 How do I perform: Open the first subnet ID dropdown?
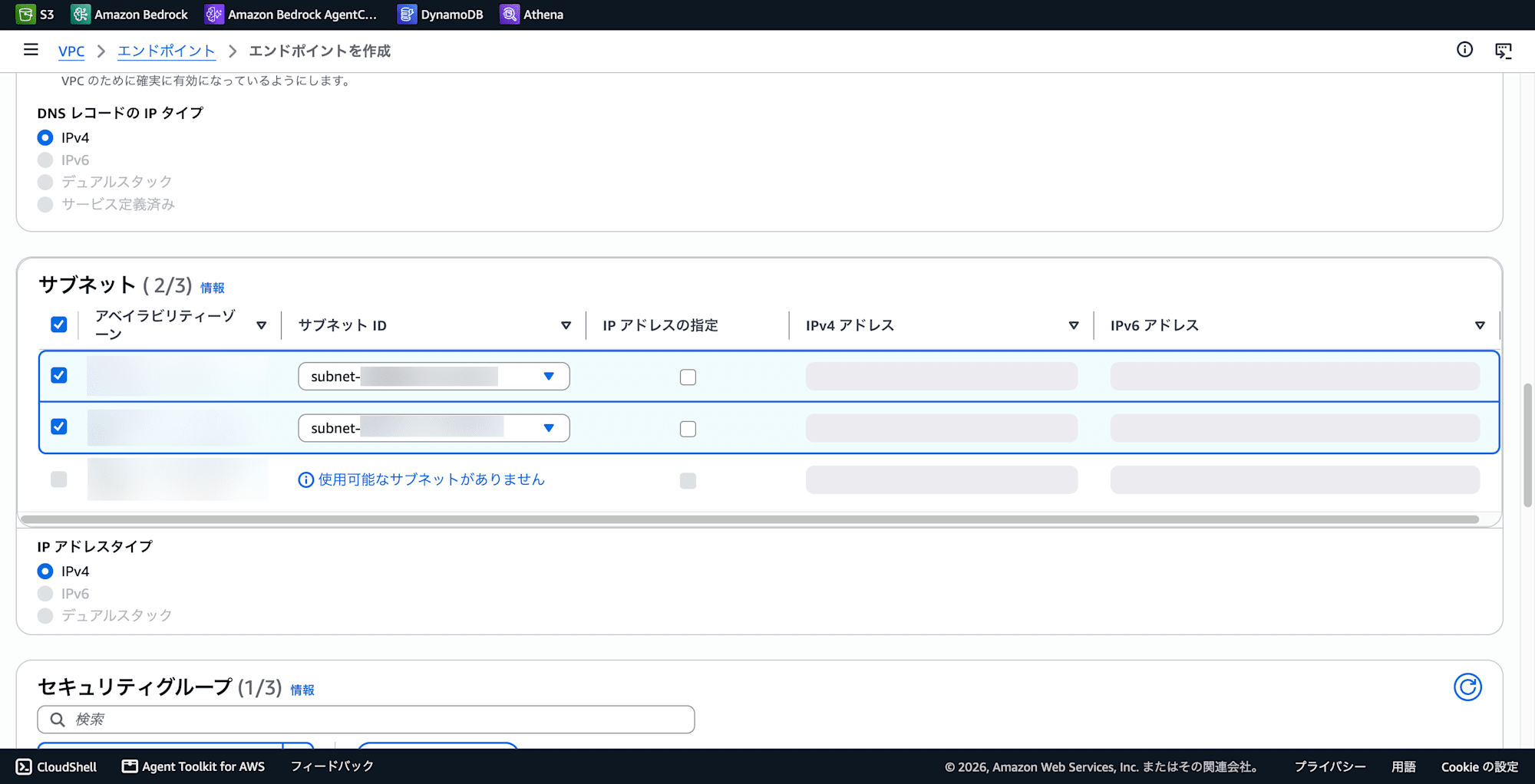click(x=434, y=377)
